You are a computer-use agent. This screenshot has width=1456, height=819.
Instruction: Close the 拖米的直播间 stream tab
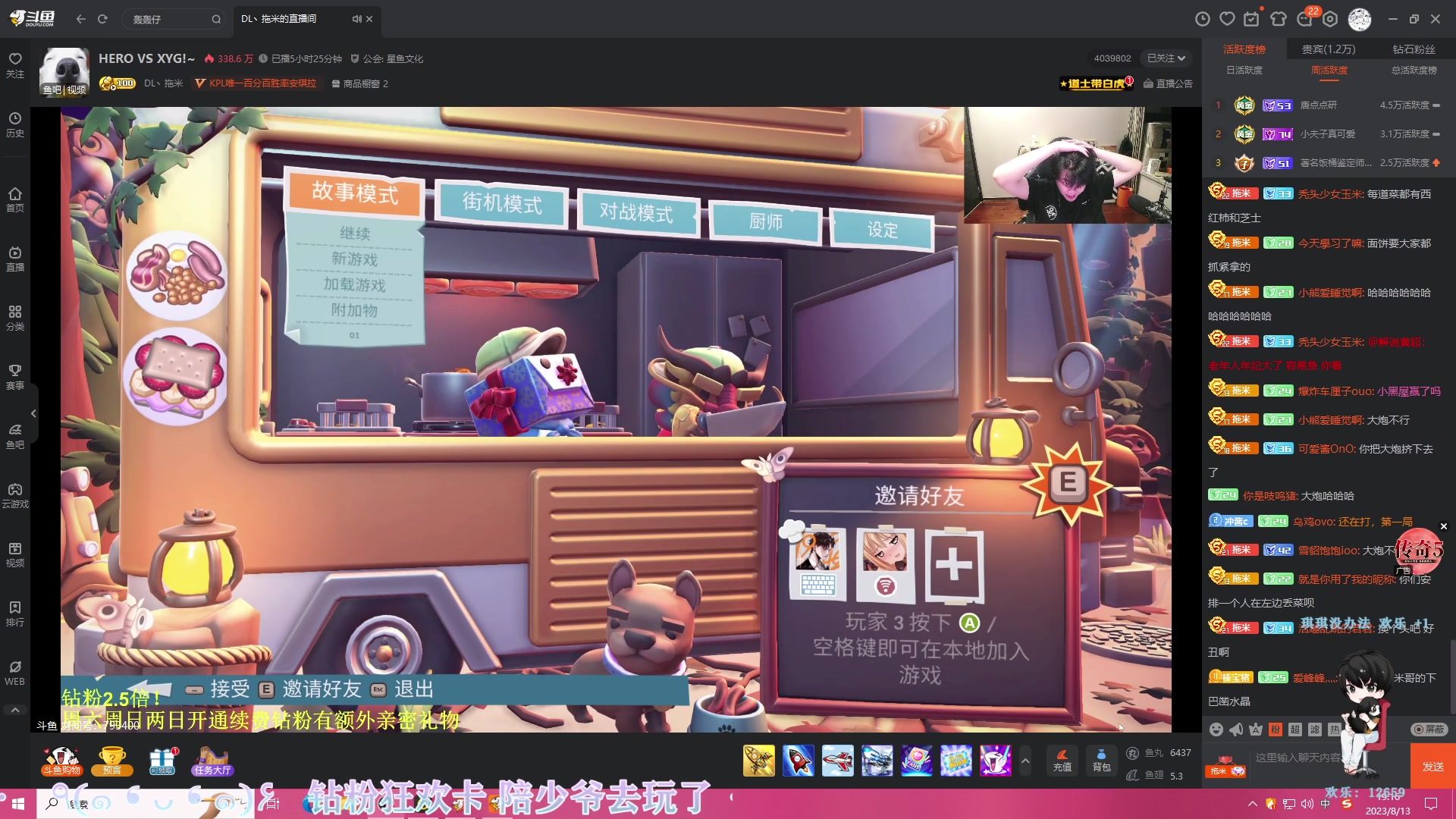tap(369, 19)
